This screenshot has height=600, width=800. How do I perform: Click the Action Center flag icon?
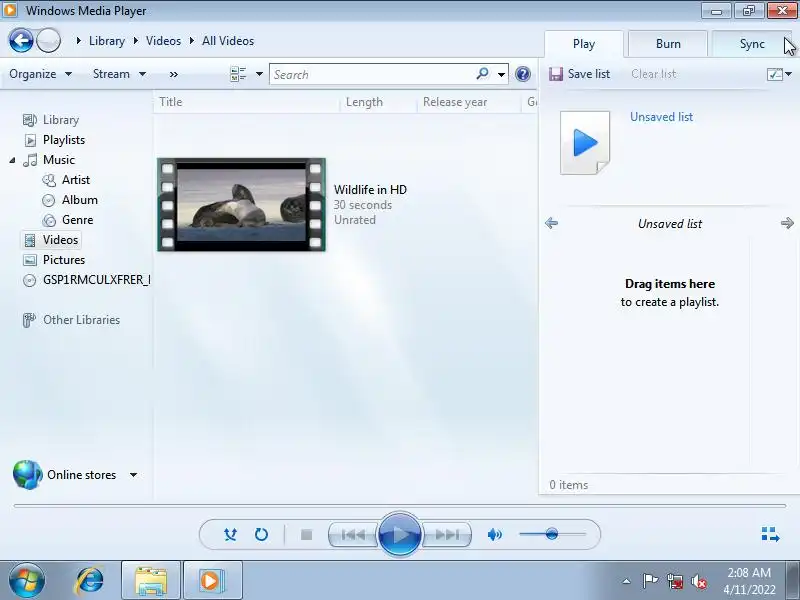tap(650, 581)
